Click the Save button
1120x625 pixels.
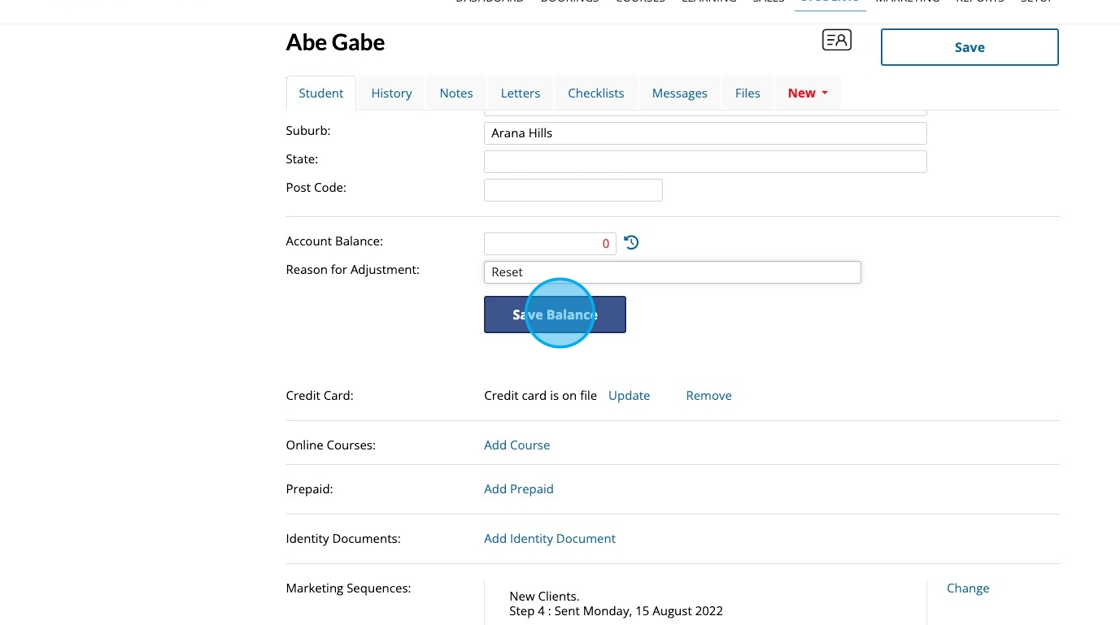coord(969,47)
